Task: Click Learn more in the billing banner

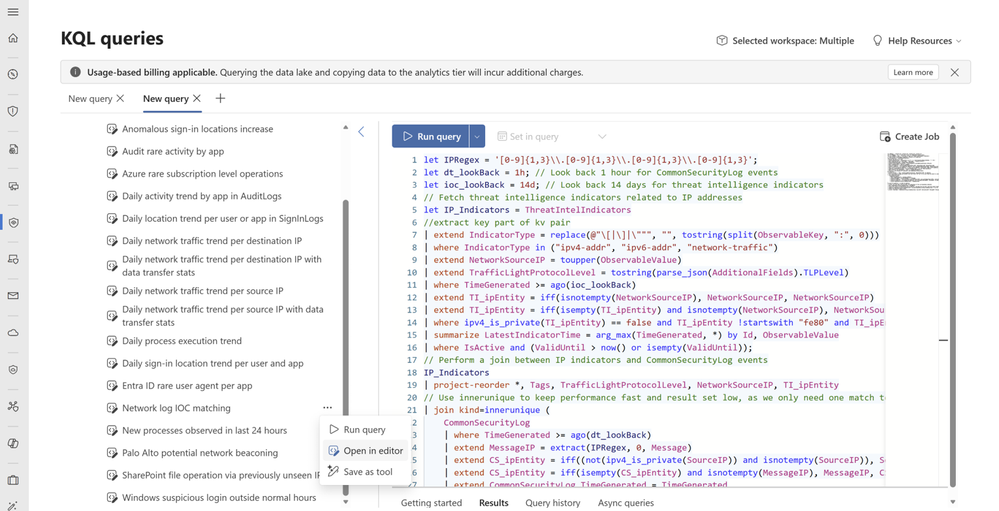Action: 913,72
